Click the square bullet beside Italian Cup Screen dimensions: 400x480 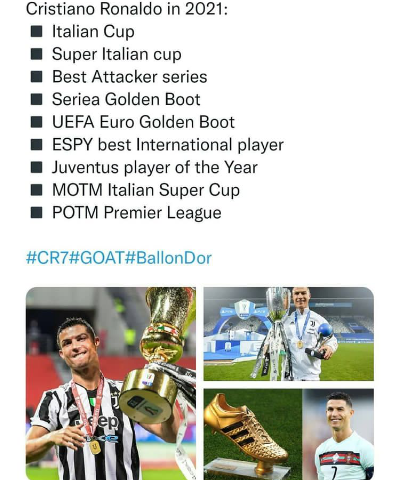[36, 32]
